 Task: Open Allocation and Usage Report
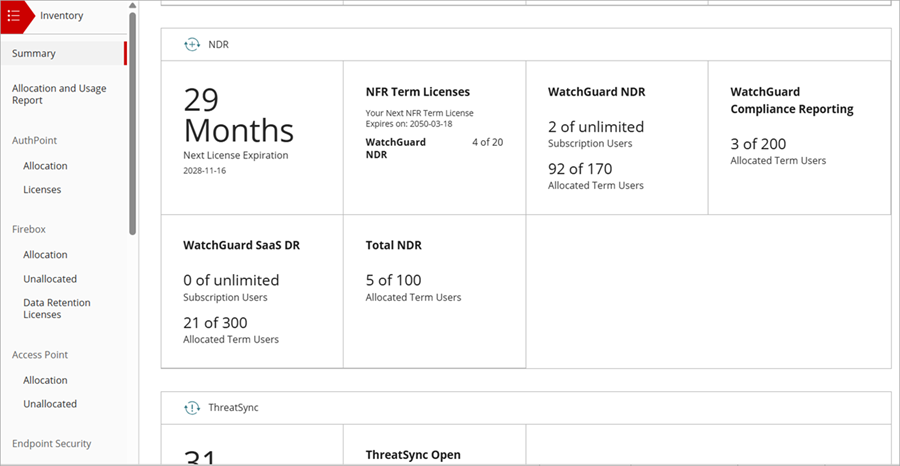59,94
